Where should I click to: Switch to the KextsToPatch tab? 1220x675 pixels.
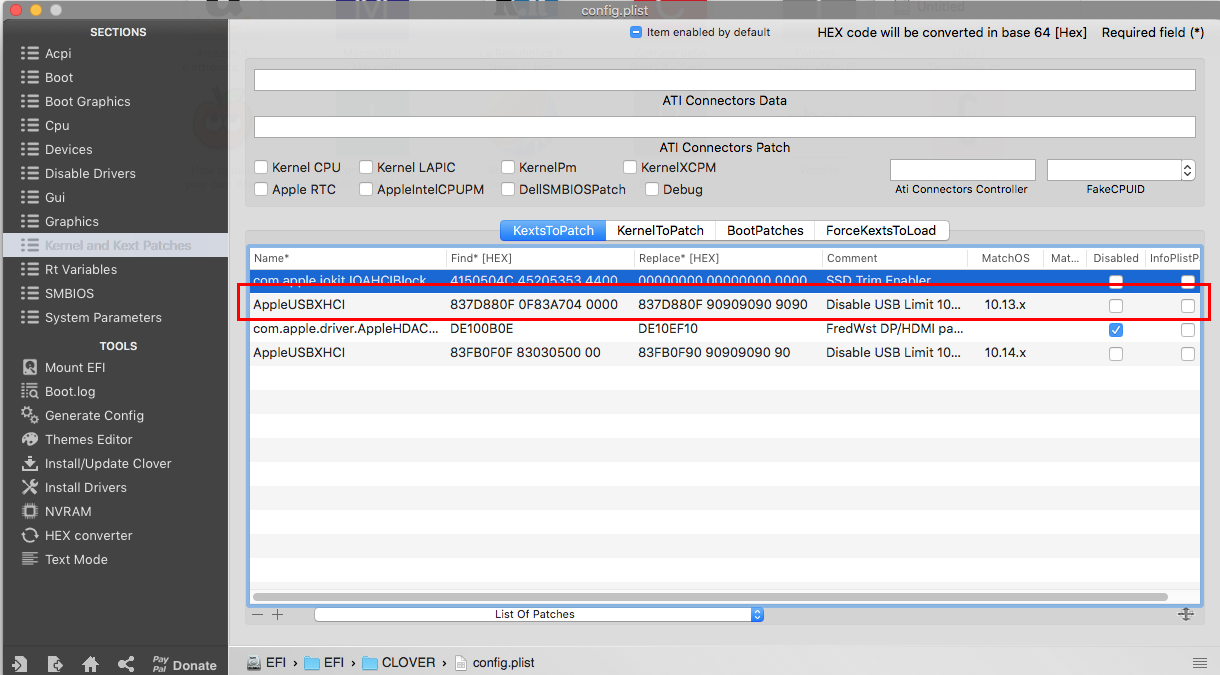pos(553,230)
